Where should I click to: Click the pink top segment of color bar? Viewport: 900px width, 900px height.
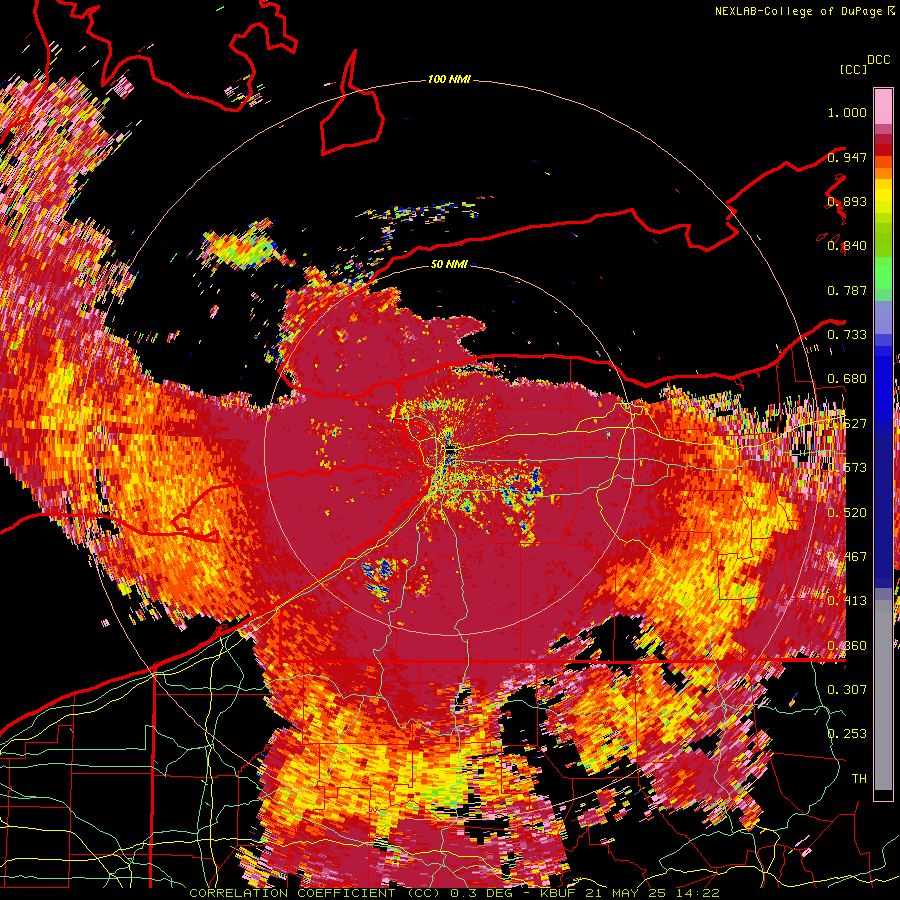pos(883,106)
